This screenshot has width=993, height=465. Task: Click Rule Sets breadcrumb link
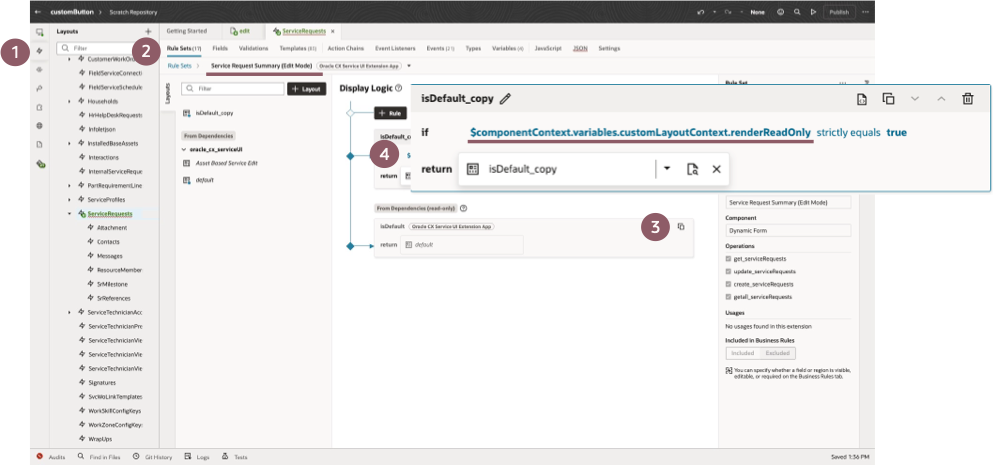coord(179,65)
